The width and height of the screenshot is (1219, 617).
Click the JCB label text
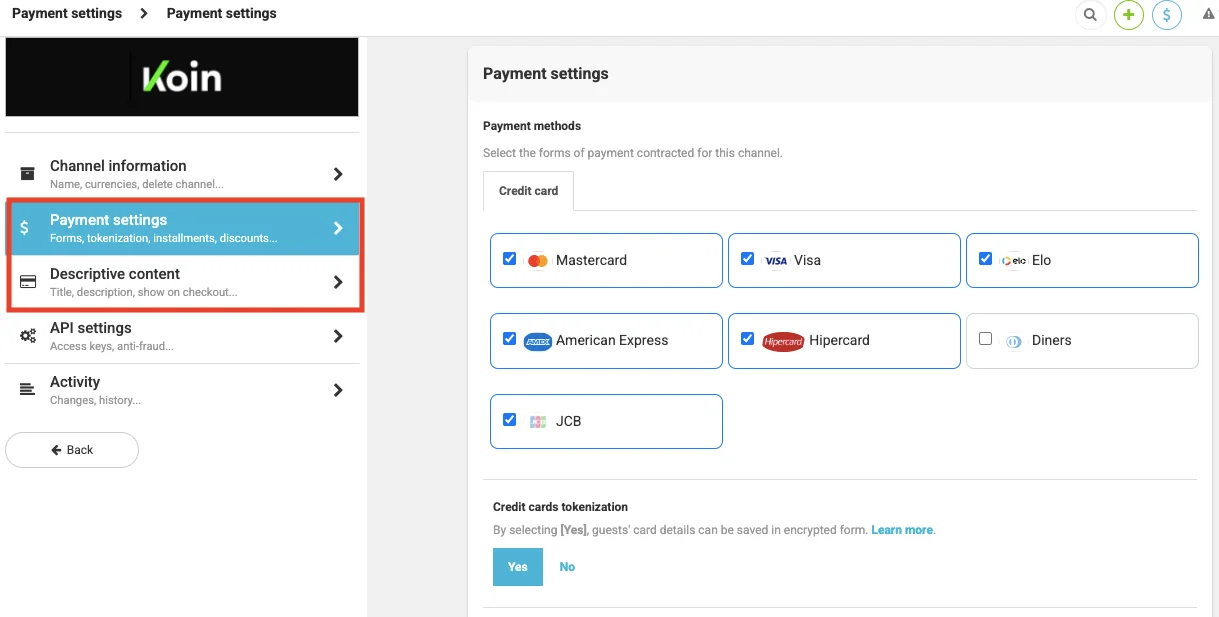click(568, 421)
